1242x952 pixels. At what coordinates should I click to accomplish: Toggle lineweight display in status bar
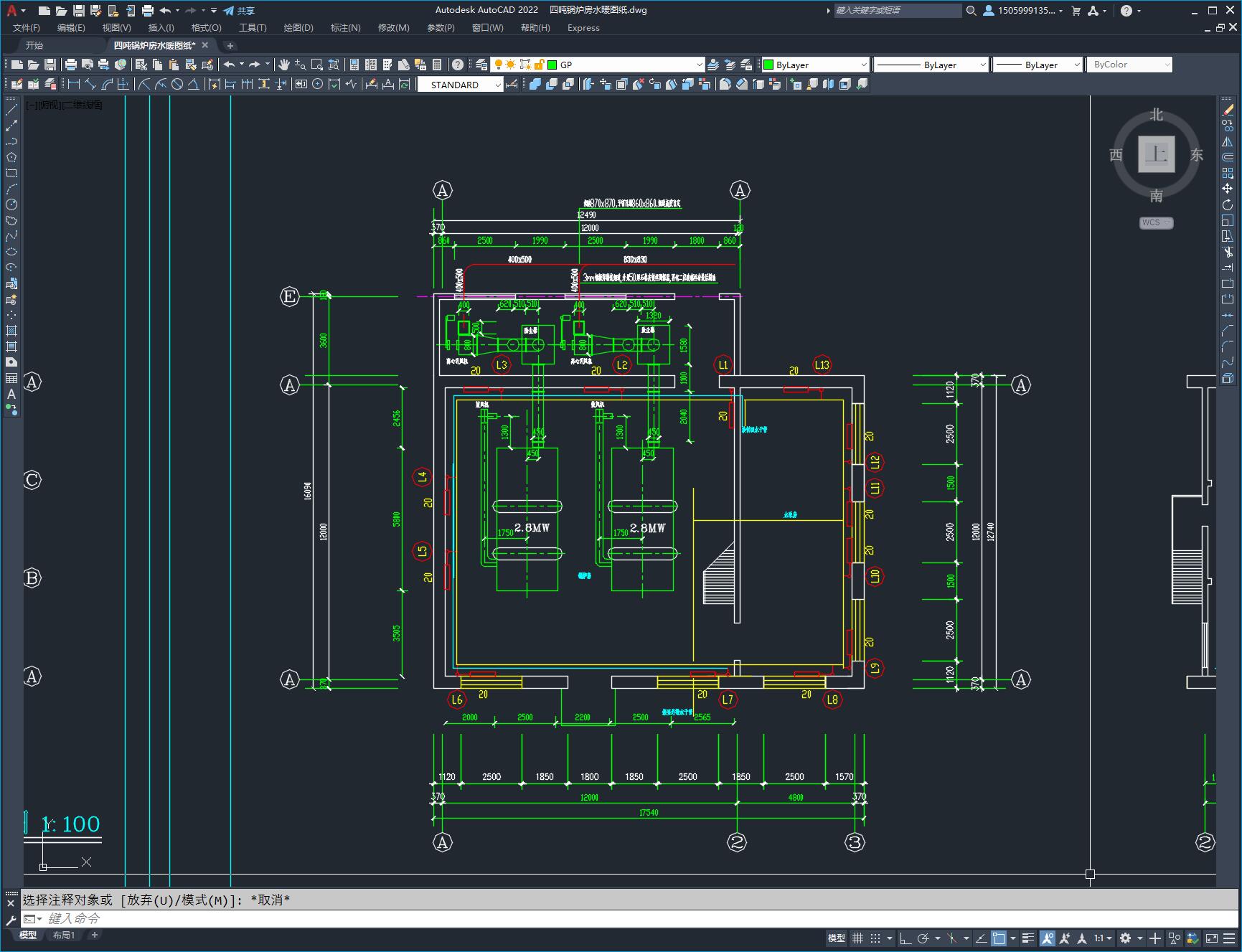1028,938
